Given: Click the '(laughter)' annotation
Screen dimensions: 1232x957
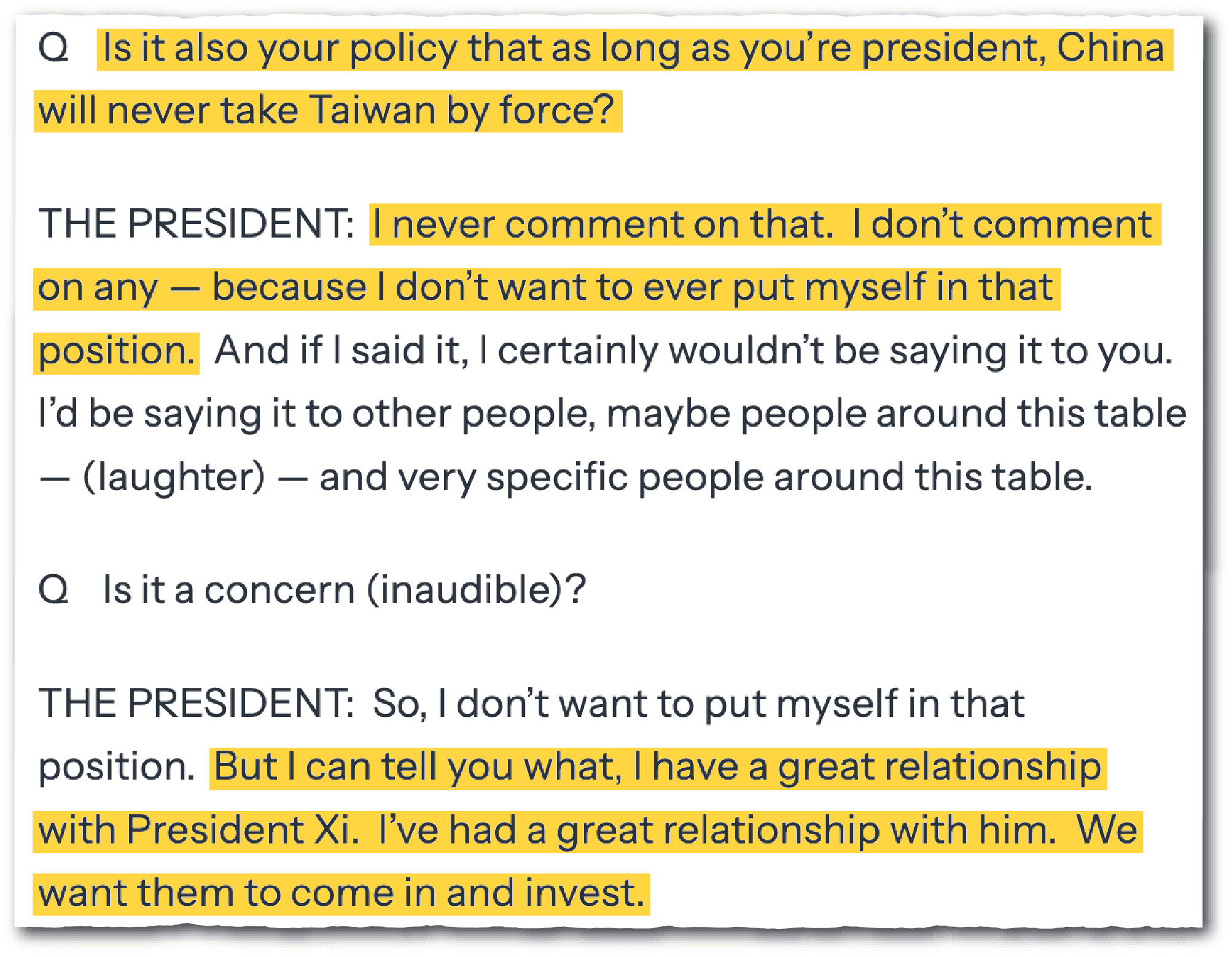Looking at the screenshot, I should pos(174,478).
